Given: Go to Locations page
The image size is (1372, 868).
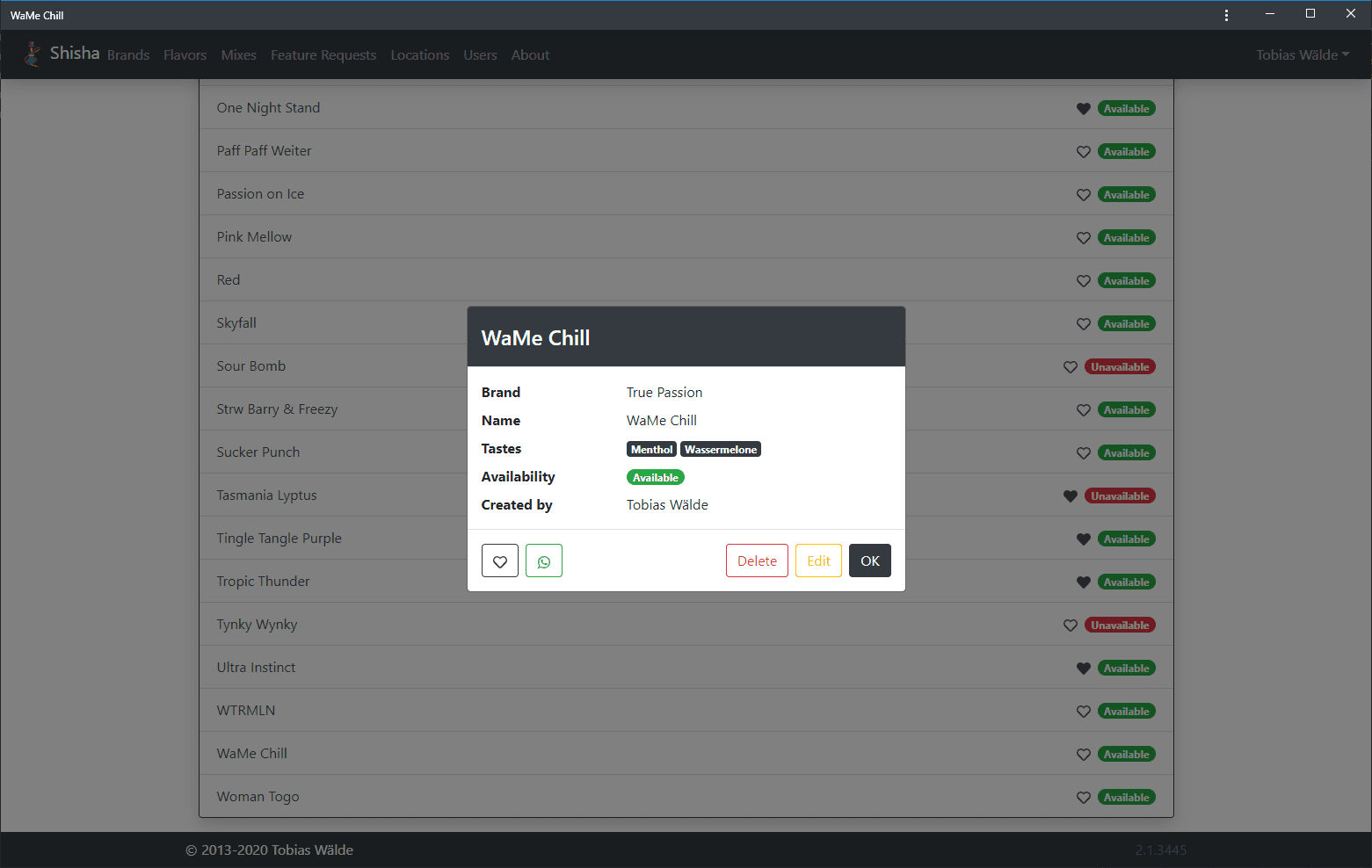Looking at the screenshot, I should pos(420,54).
